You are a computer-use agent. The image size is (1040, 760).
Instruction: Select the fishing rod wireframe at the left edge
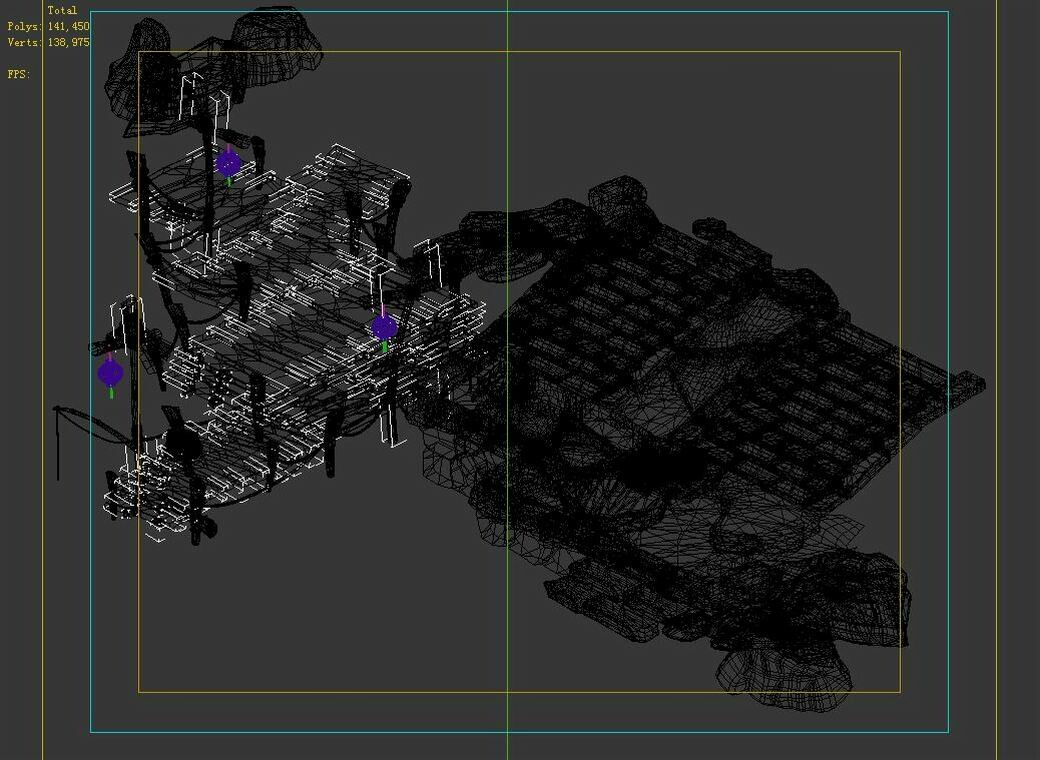93,441
